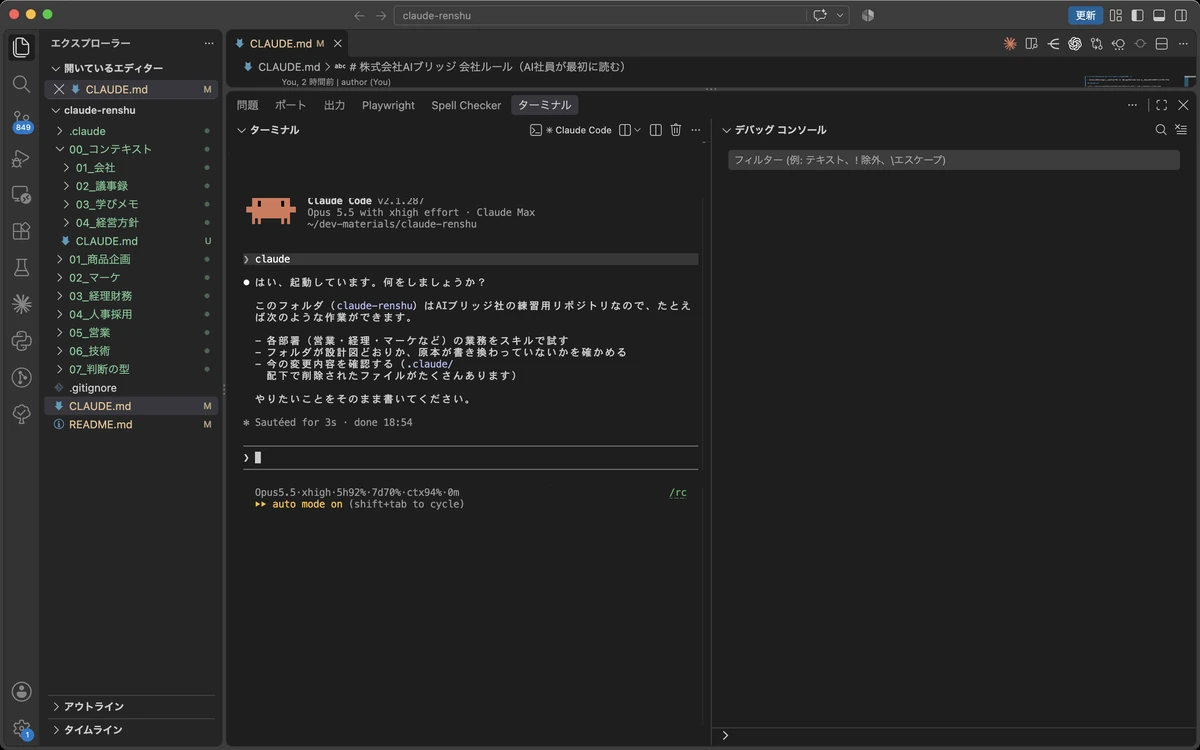Open the Python view in activity bar
The width and height of the screenshot is (1200, 750).
pos(21,341)
